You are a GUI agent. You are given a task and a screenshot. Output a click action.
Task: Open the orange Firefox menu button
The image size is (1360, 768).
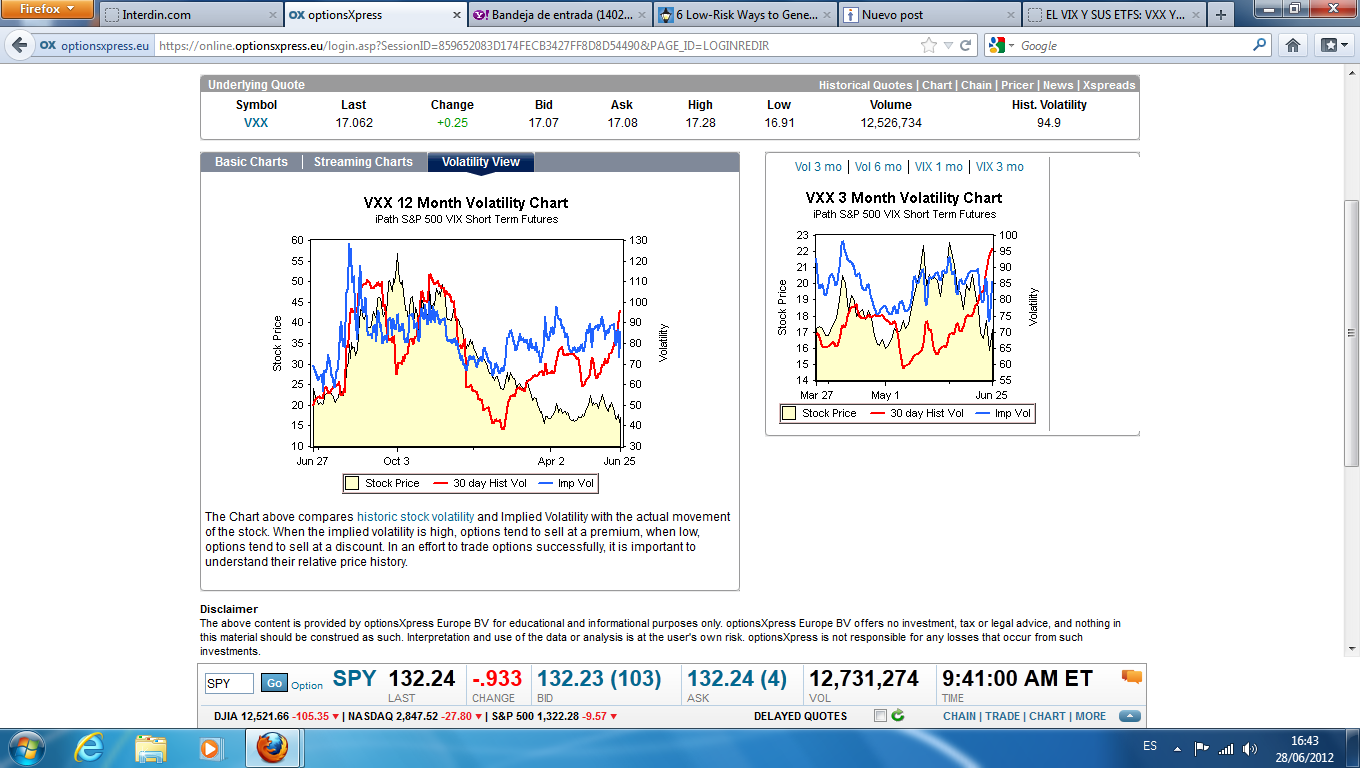click(47, 8)
